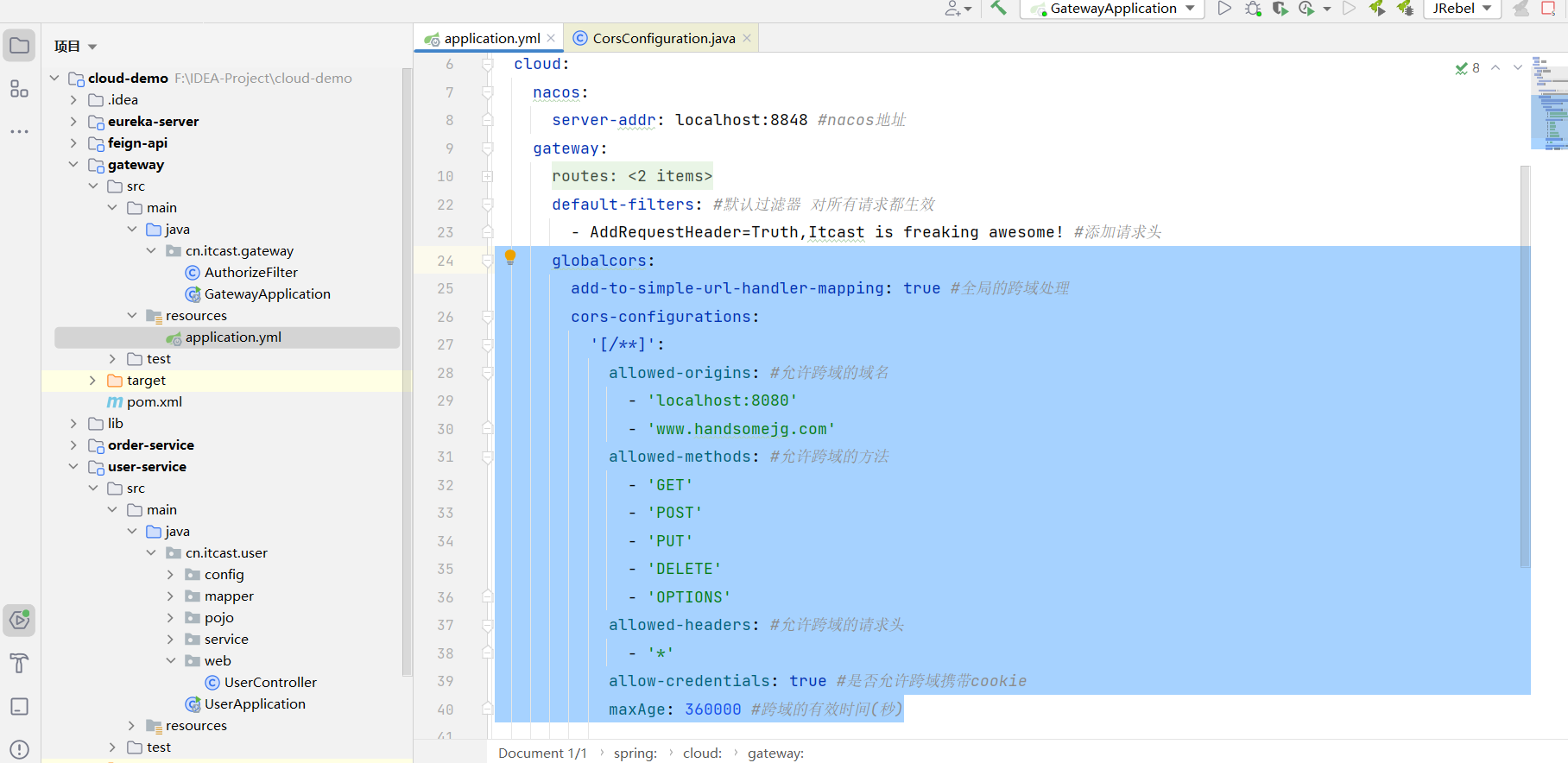Viewport: 1568px width, 763px height.
Task: Click the Document 1/1 breadcrumb
Action: pyautogui.click(x=542, y=753)
